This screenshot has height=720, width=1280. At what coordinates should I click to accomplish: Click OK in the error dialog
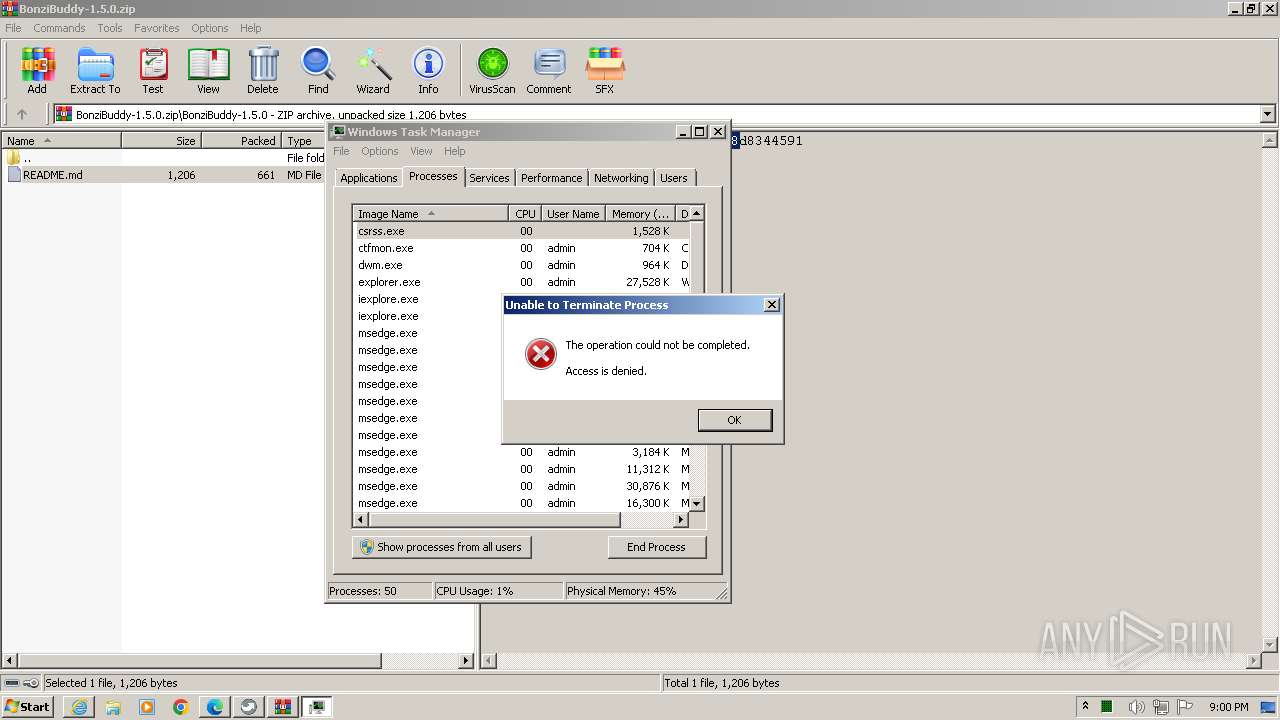point(734,420)
